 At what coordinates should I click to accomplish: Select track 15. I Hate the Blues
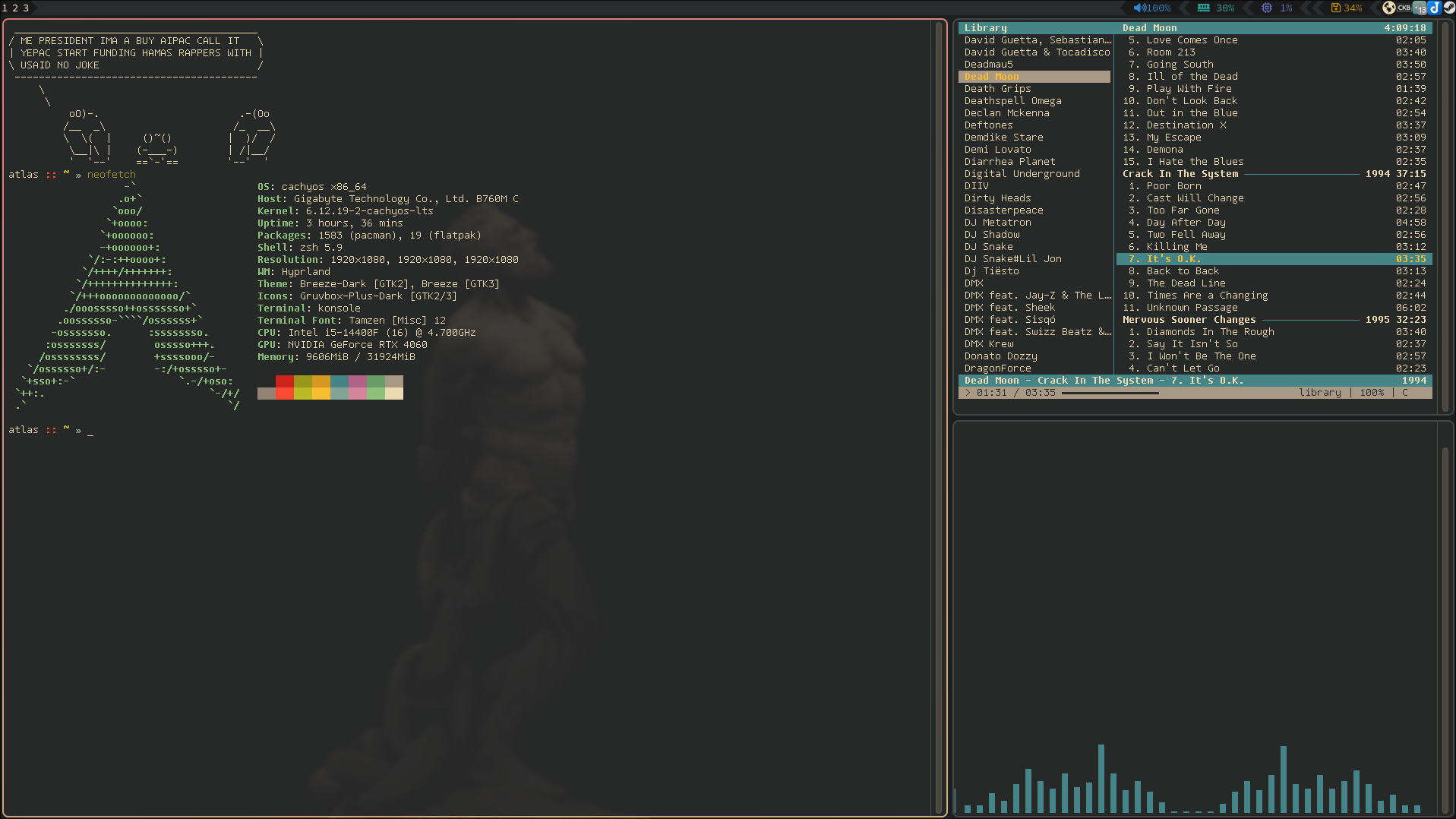click(1274, 162)
